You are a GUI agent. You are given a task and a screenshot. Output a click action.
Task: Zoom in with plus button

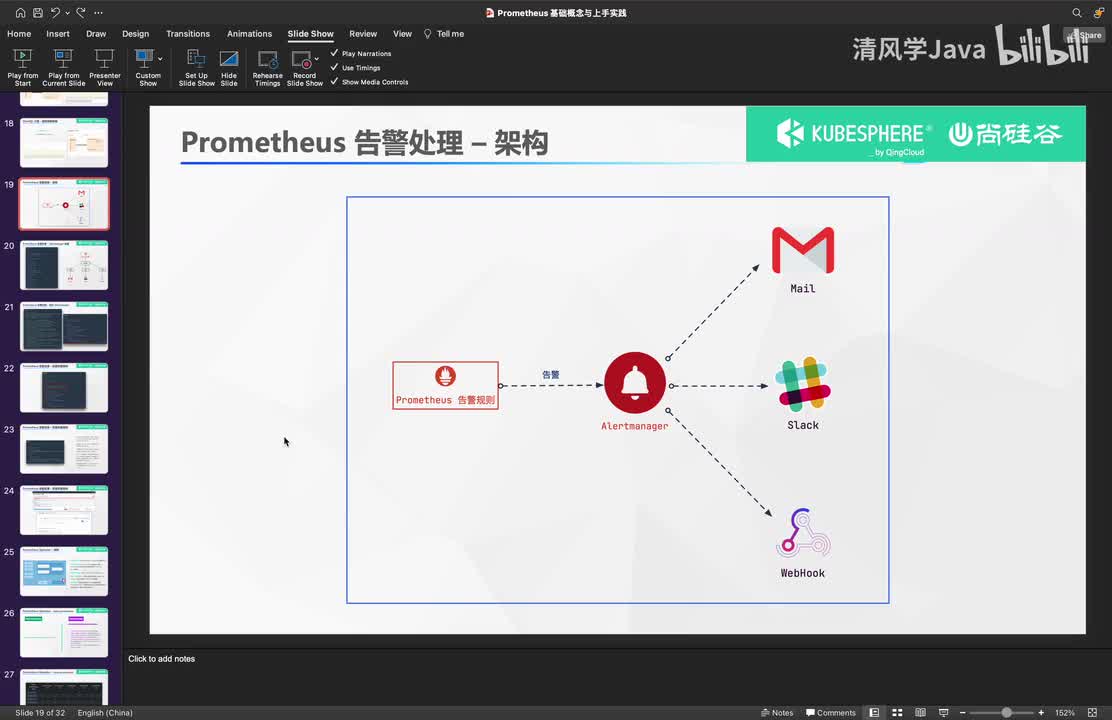click(1041, 713)
